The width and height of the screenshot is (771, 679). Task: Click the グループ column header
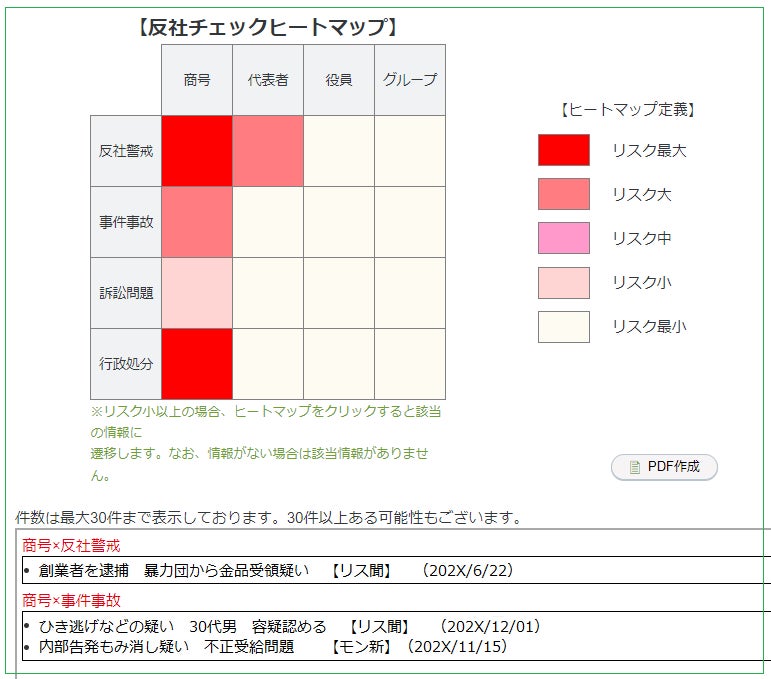[410, 80]
